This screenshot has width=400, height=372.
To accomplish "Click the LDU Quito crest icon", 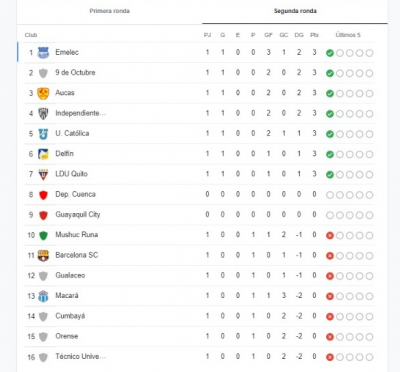I will tap(43, 174).
